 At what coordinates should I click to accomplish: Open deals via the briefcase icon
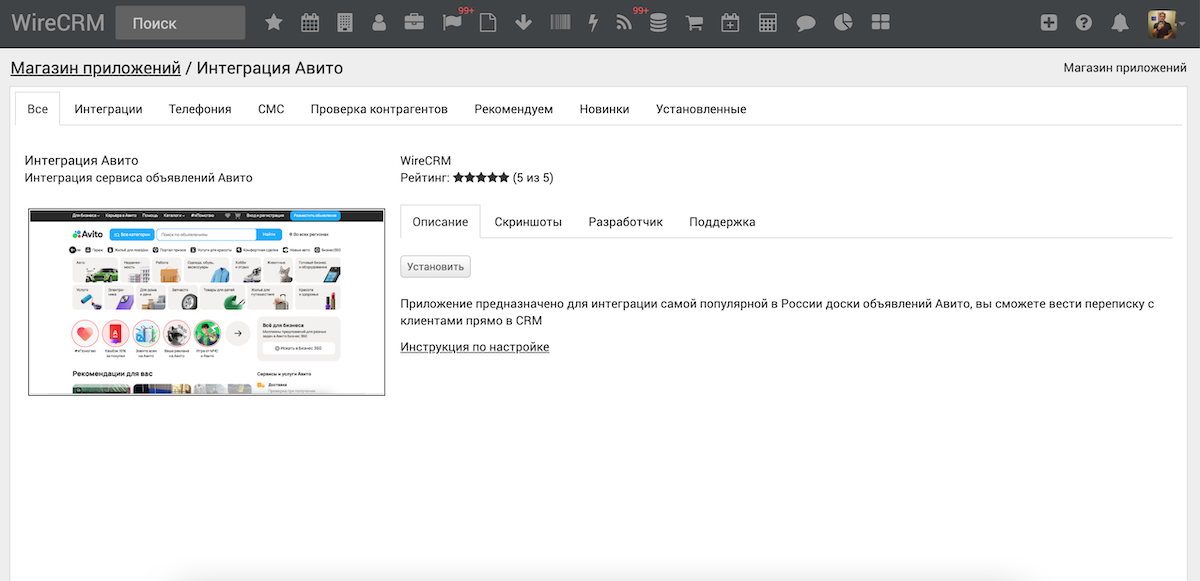(x=413, y=23)
